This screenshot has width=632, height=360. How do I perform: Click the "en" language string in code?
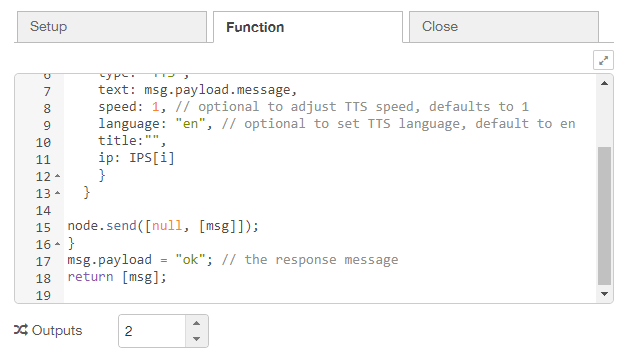[191, 124]
